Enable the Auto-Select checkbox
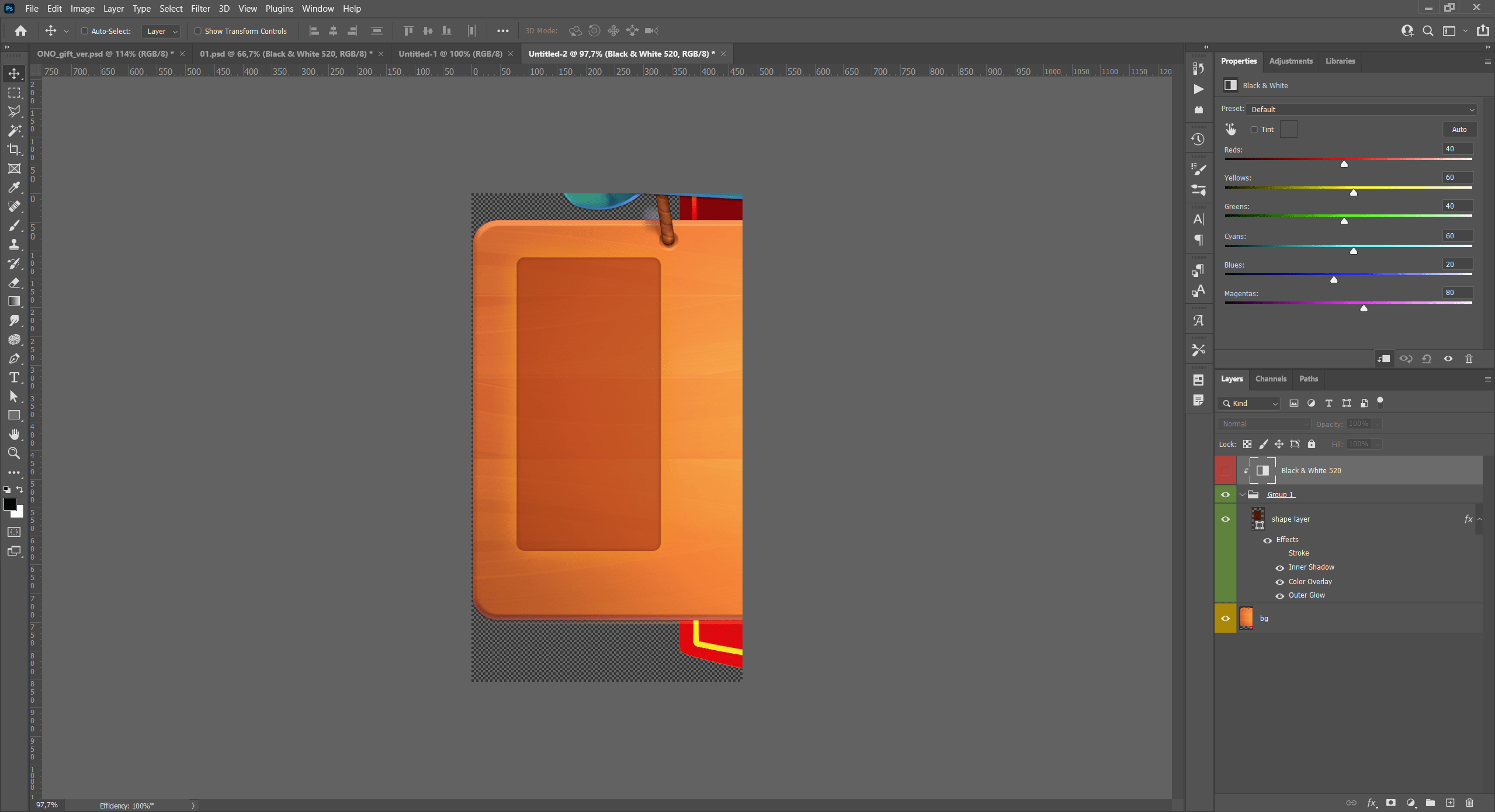1495x812 pixels. [x=85, y=31]
